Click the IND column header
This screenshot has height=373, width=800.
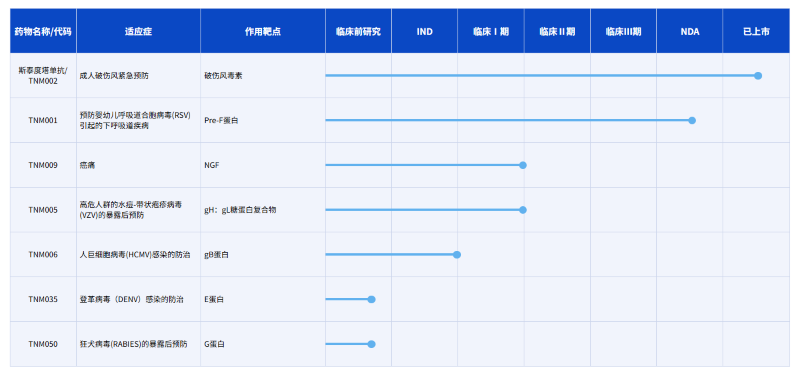[424, 31]
